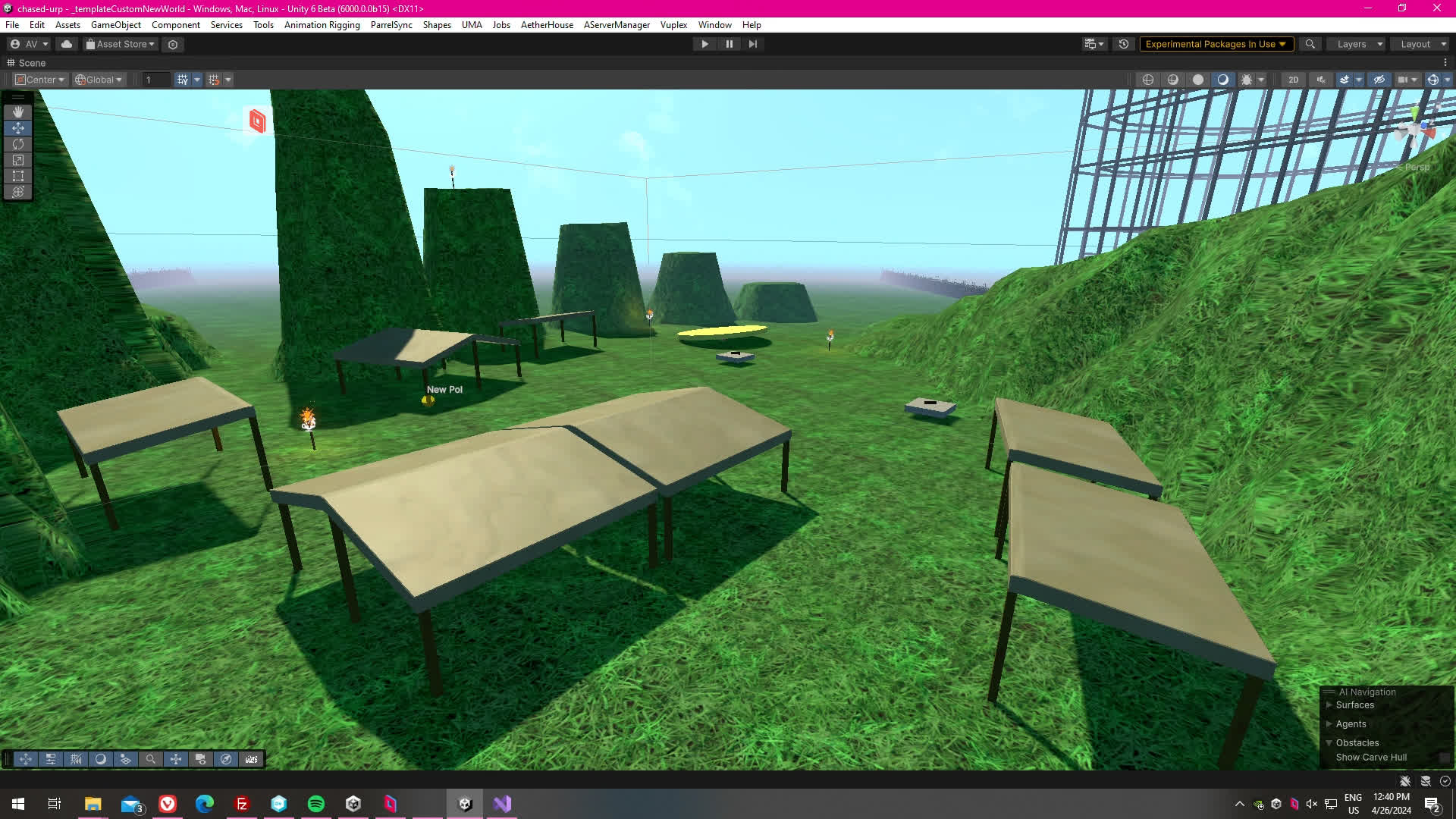Click Experimental Packages In Use button
The height and width of the screenshot is (819, 1456).
pyautogui.click(x=1215, y=44)
